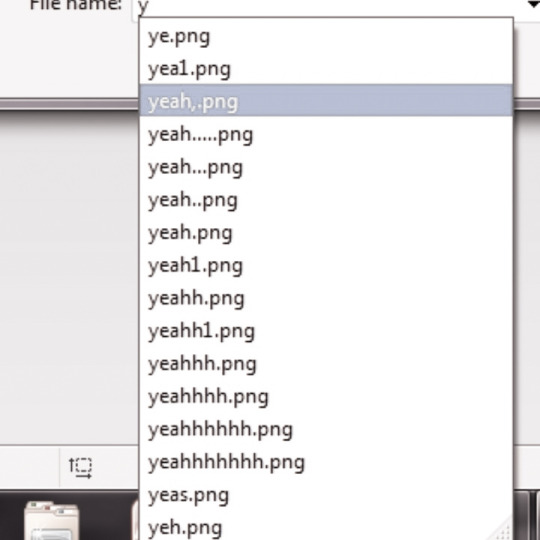The height and width of the screenshot is (540, 540).
Task: Pick yeahh1.png from the dropdown
Action: coord(326,330)
